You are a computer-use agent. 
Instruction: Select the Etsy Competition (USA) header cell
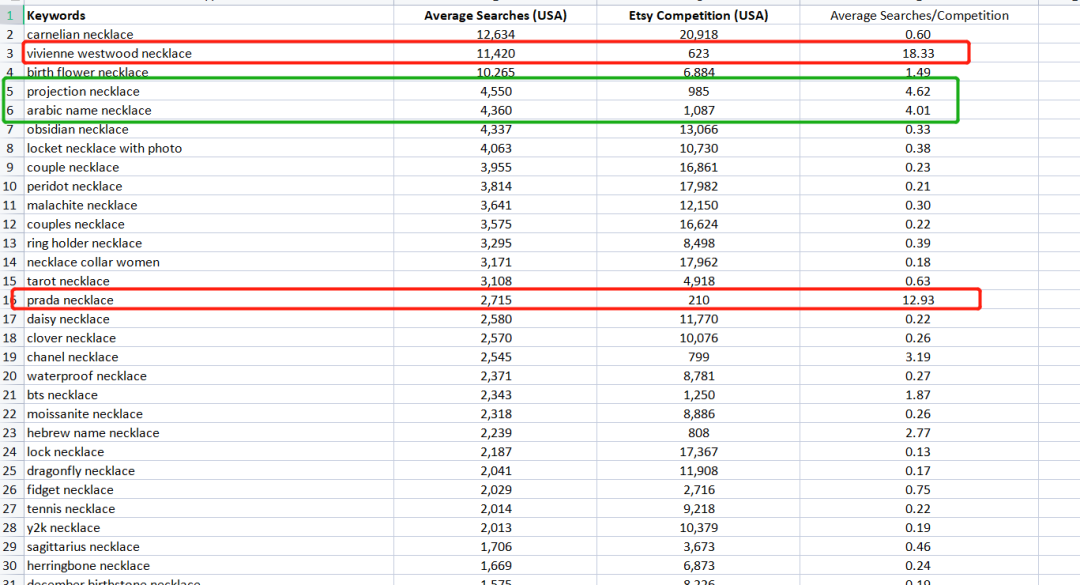click(x=698, y=15)
